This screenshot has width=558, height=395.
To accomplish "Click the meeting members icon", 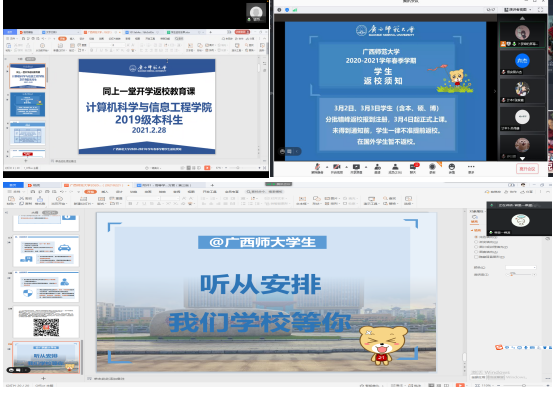I will (395, 167).
